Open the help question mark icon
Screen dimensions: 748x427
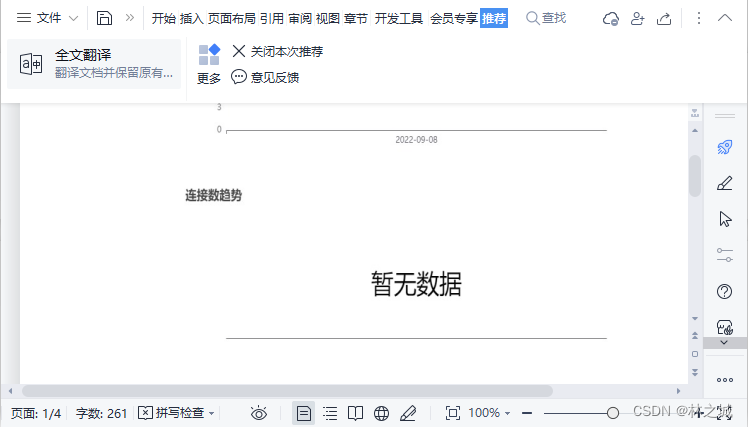click(725, 291)
